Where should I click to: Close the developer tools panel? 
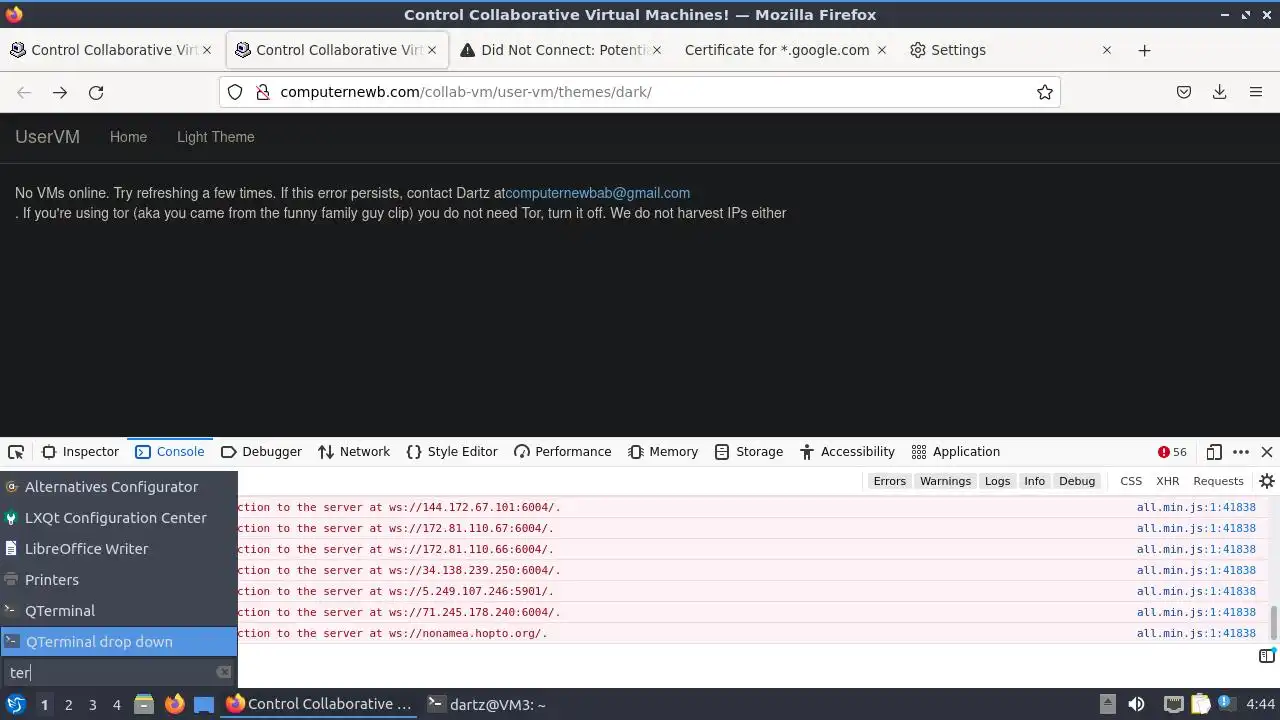coord(1267,452)
